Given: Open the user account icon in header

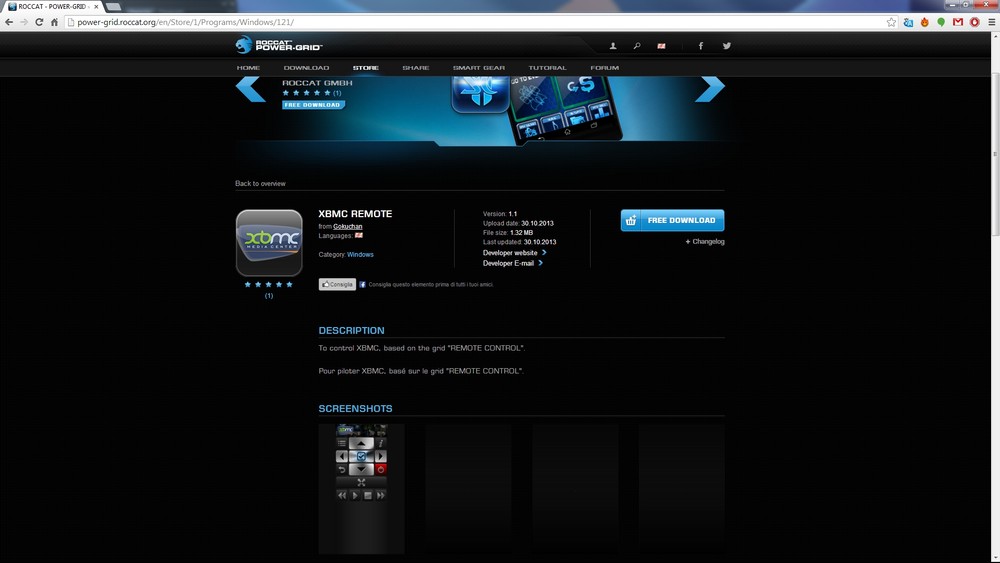Looking at the screenshot, I should pyautogui.click(x=613, y=46).
